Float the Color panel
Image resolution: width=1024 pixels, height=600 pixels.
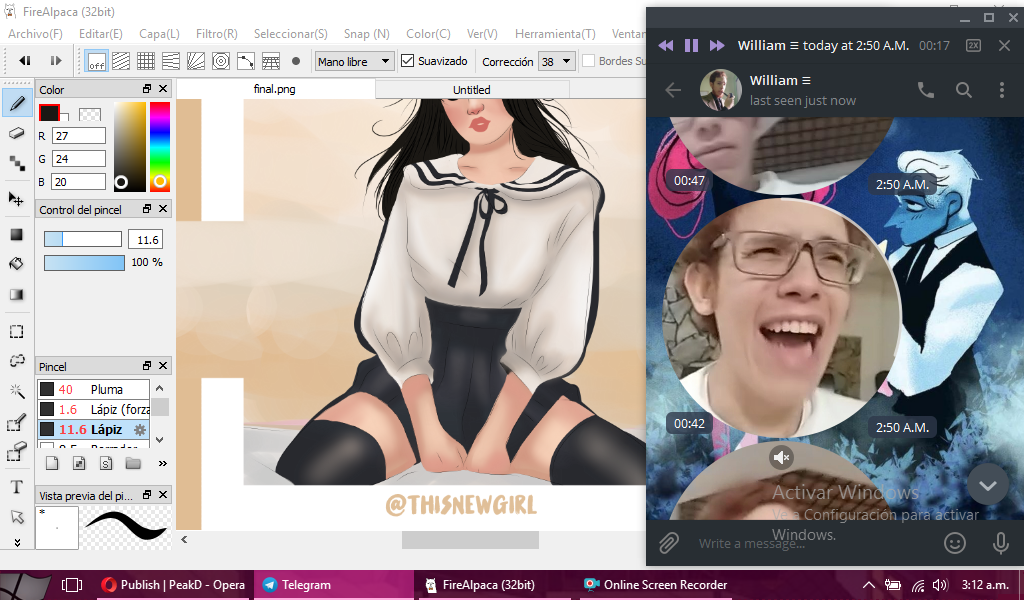tap(147, 89)
